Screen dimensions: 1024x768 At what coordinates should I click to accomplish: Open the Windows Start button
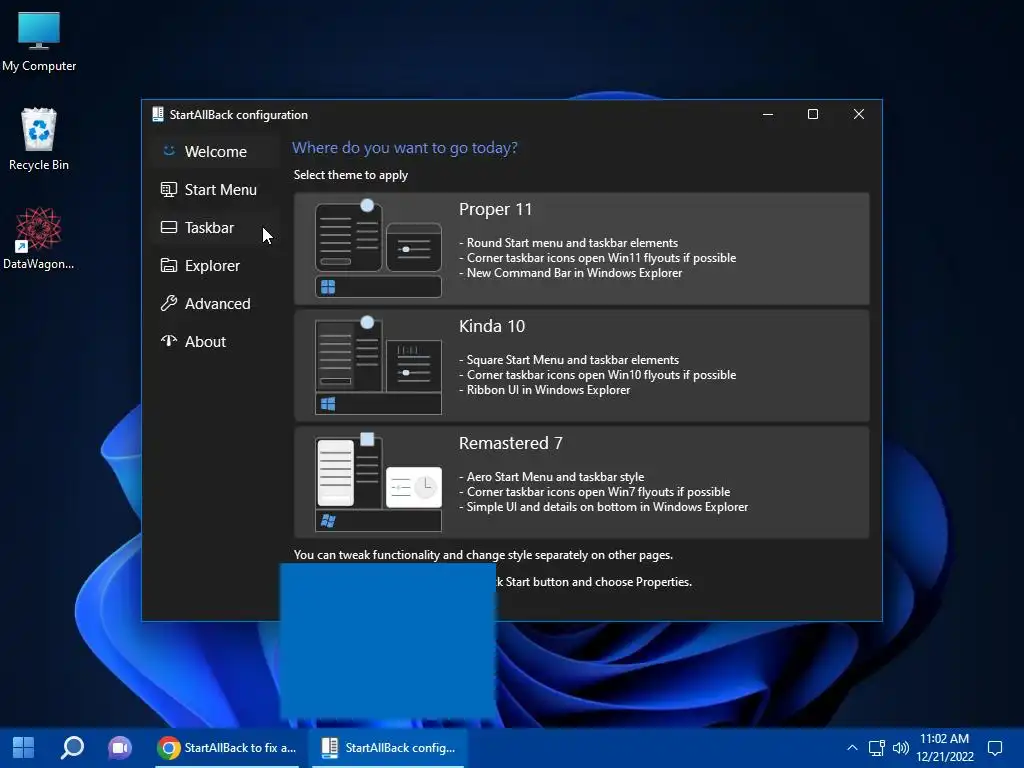point(24,748)
